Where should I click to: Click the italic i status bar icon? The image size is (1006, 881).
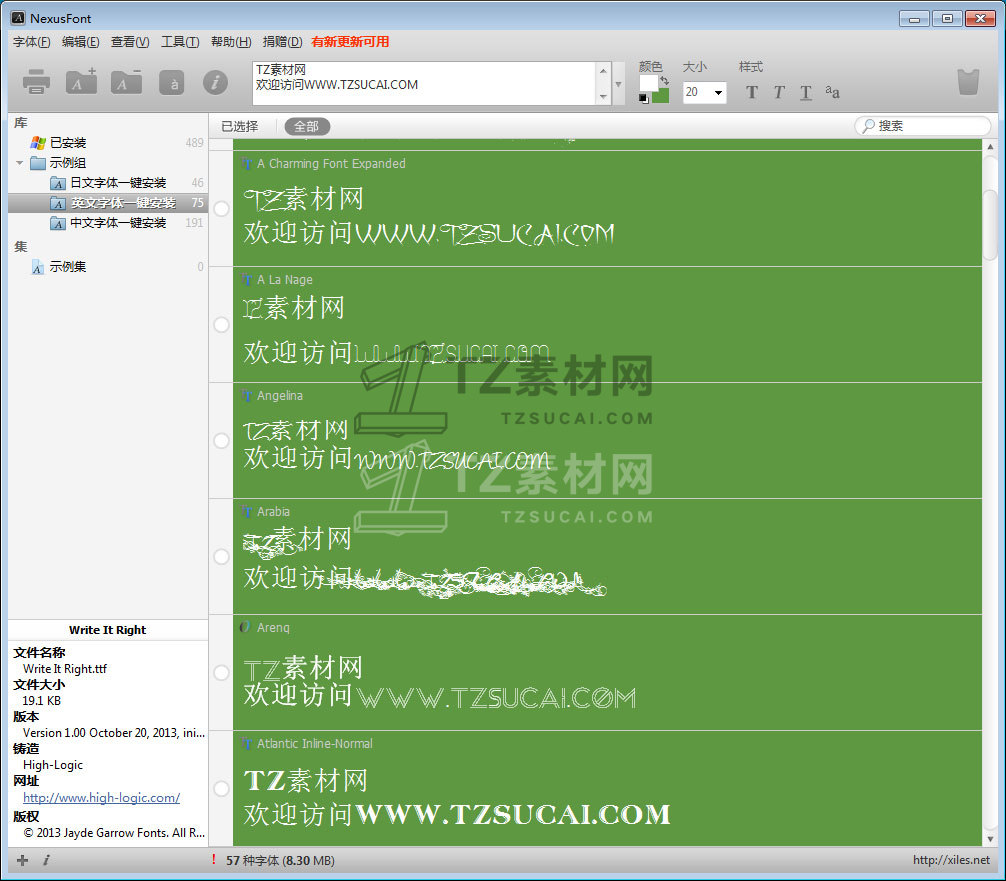pyautogui.click(x=46, y=860)
